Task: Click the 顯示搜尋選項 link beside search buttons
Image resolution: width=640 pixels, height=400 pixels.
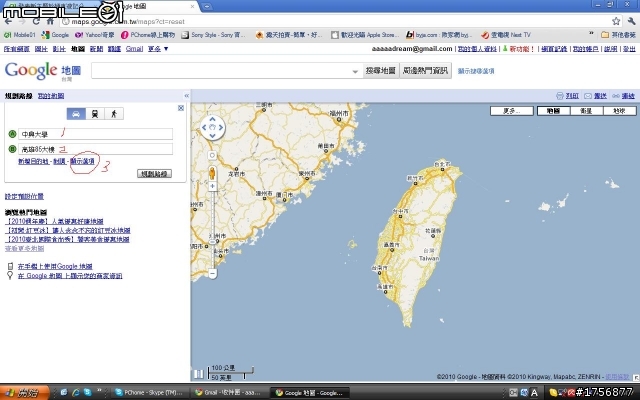Action: 476,71
